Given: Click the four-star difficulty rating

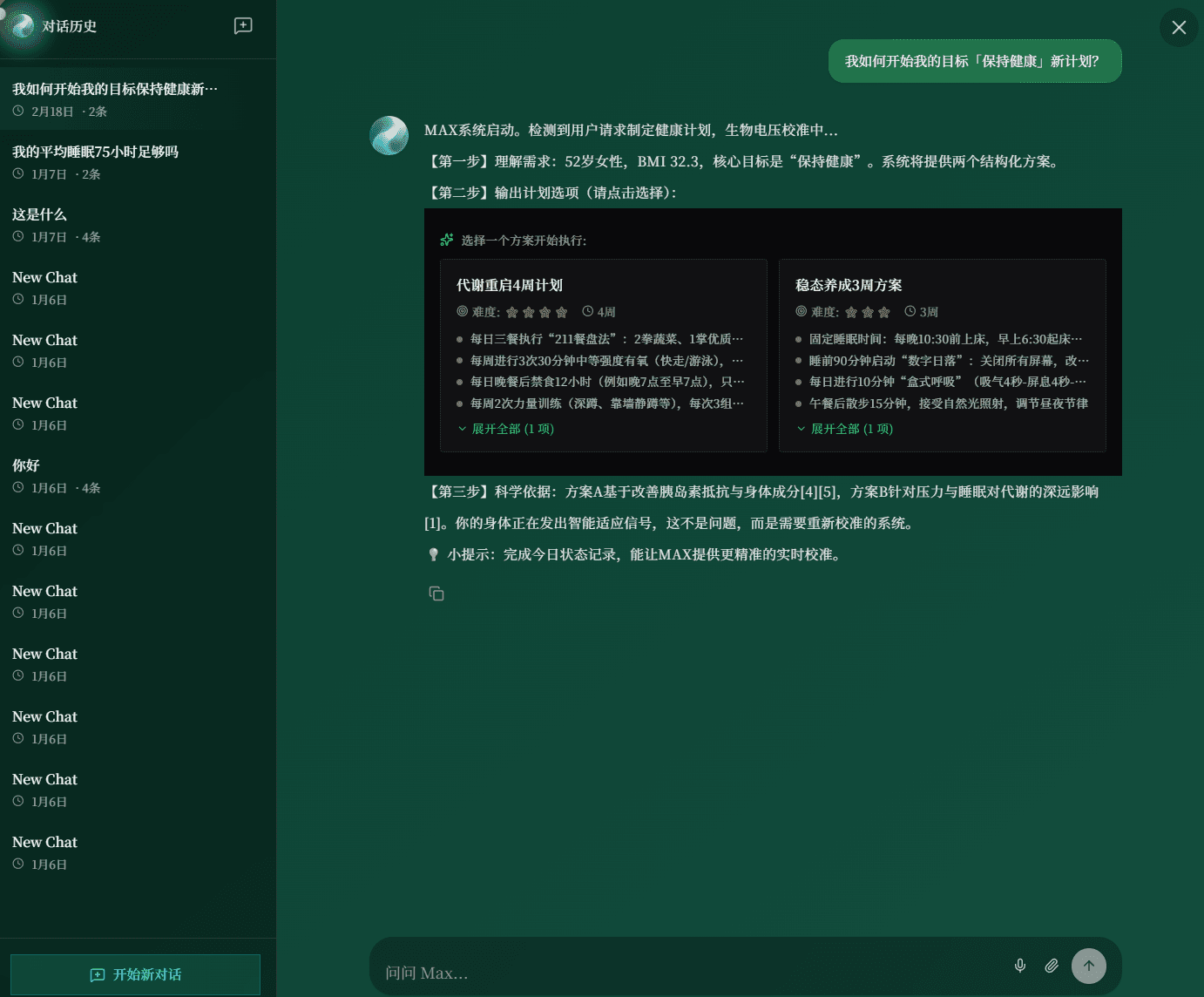Looking at the screenshot, I should coord(537,312).
